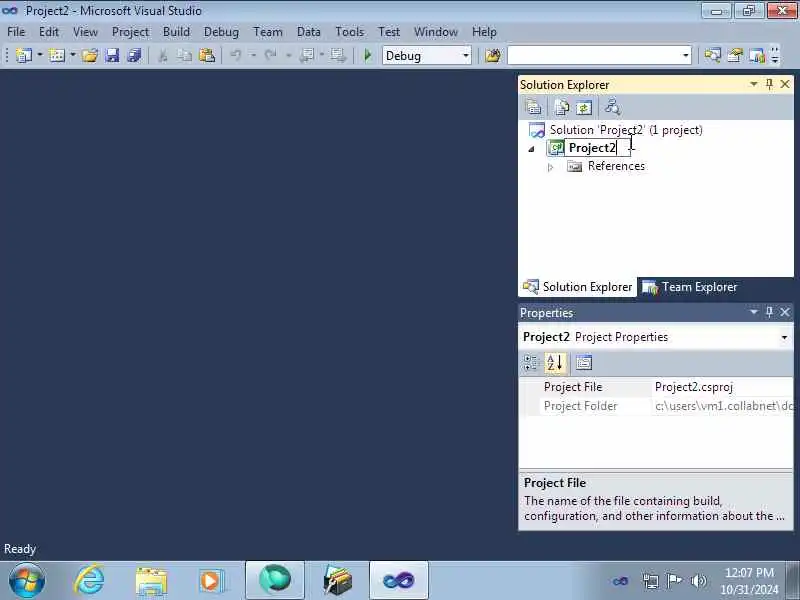Click the Properties Window toolbar icon
The width and height of the screenshot is (800, 600).
pos(735,55)
